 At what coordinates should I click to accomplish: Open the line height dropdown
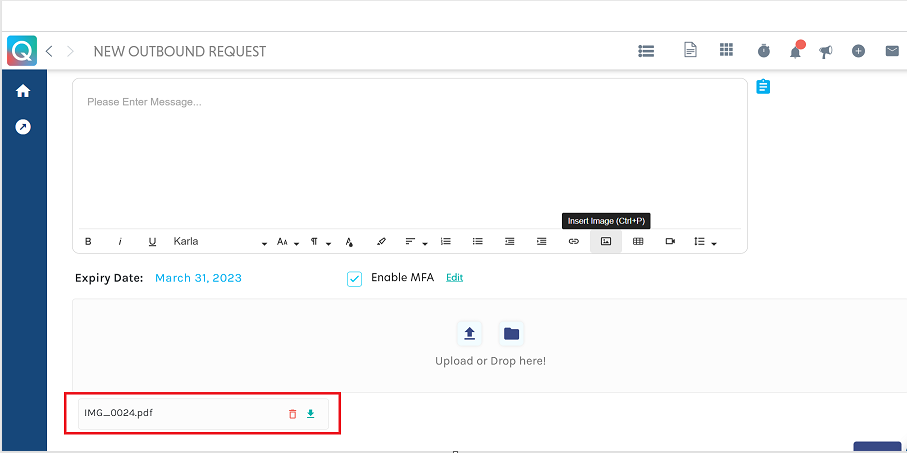(x=705, y=242)
